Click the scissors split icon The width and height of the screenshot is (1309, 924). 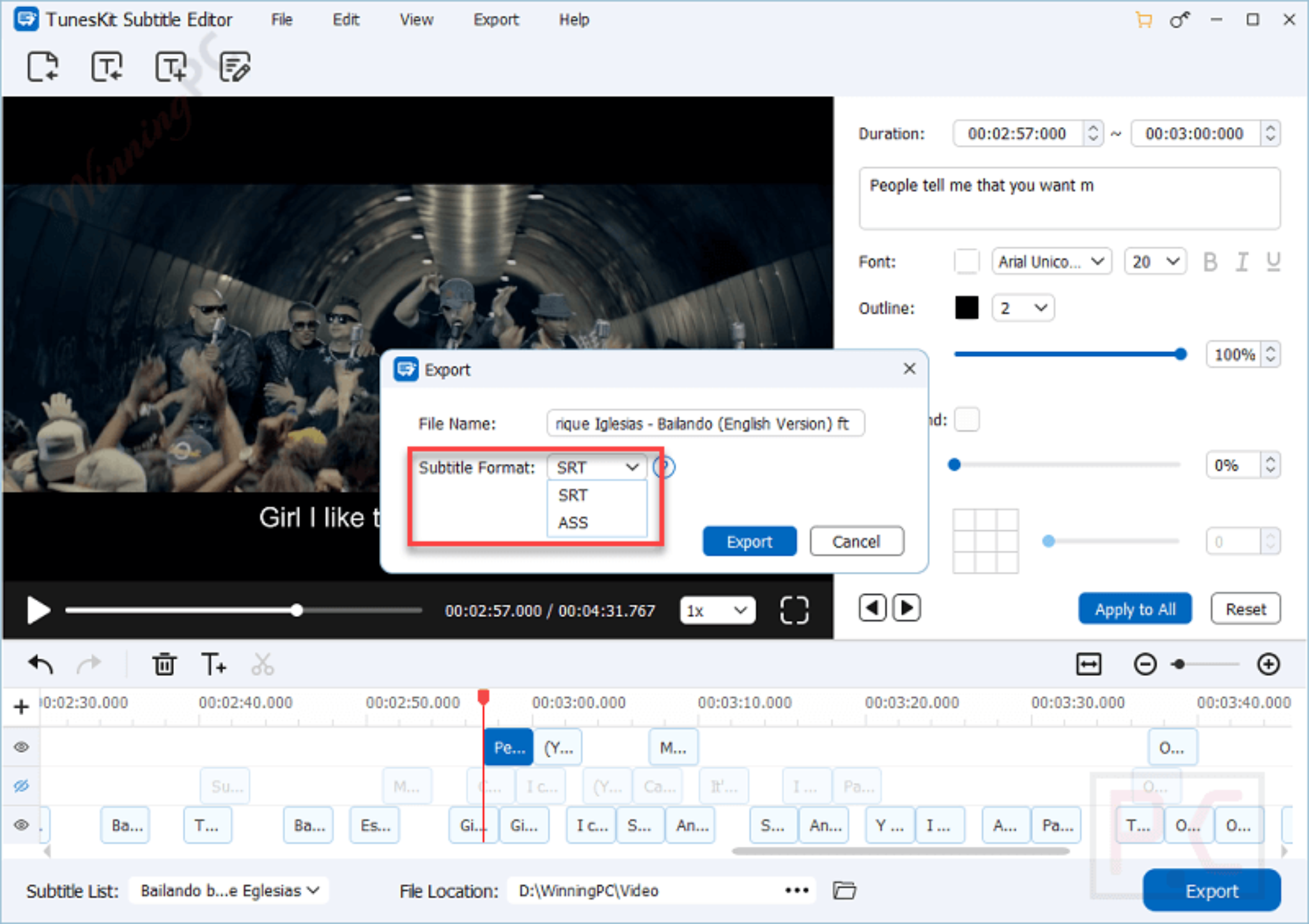[x=262, y=665]
